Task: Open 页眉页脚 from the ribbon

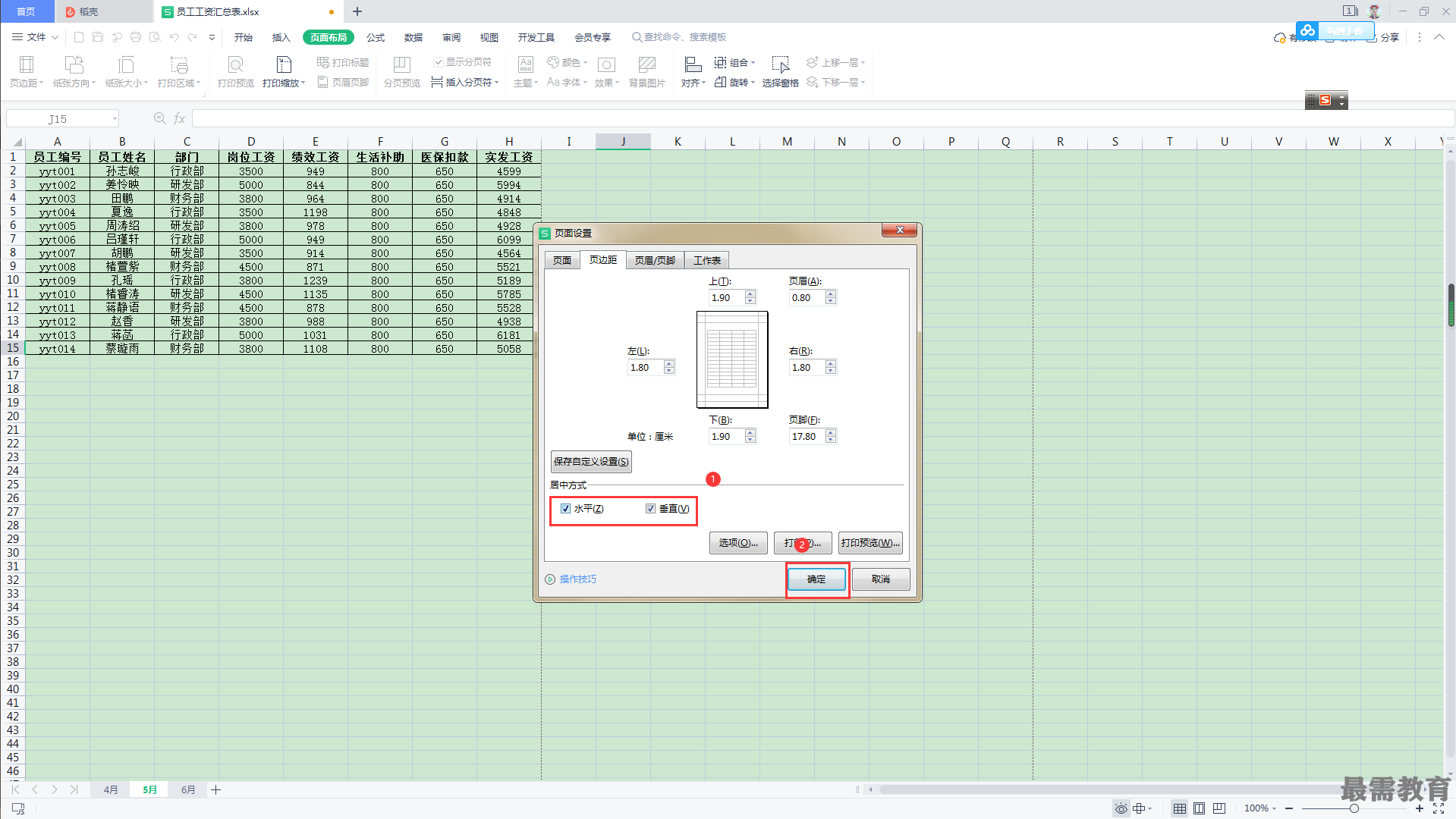Action: point(343,82)
